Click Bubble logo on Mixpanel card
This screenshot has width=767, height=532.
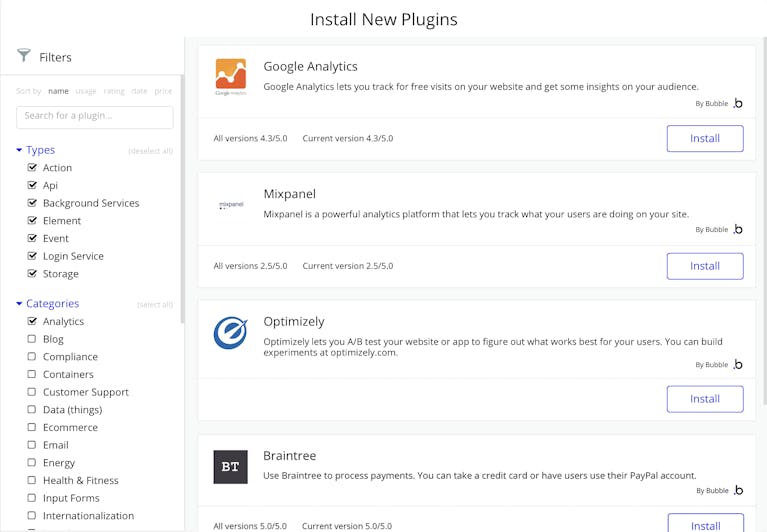click(x=738, y=229)
